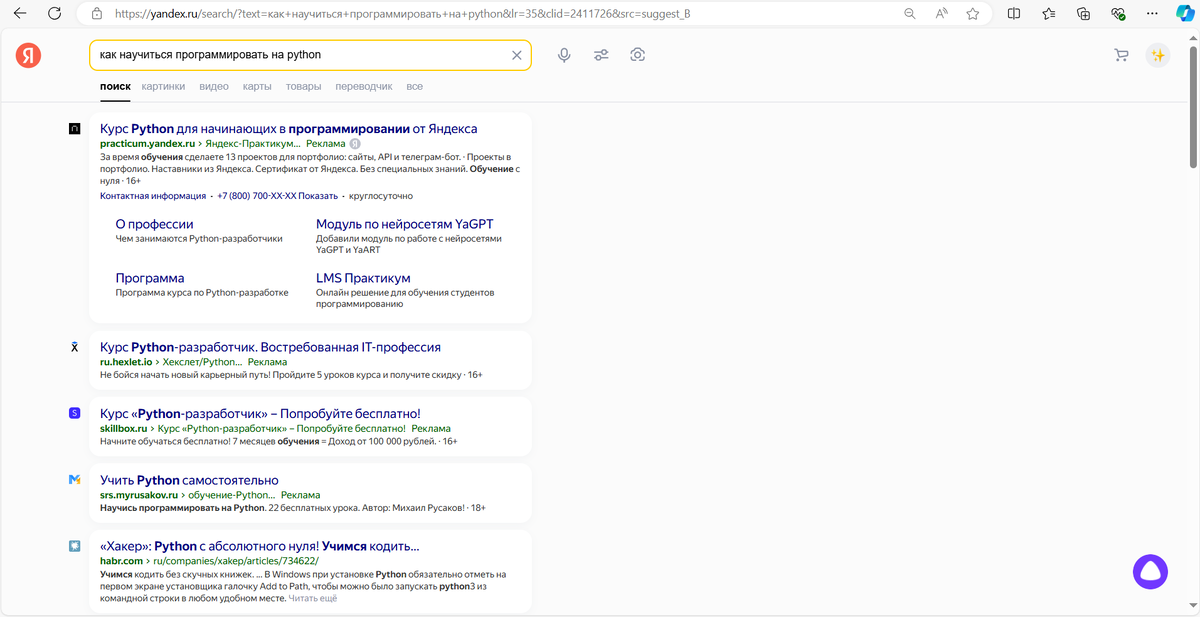Click the habr.com result favicon
This screenshot has width=1200, height=617.
coord(74,546)
